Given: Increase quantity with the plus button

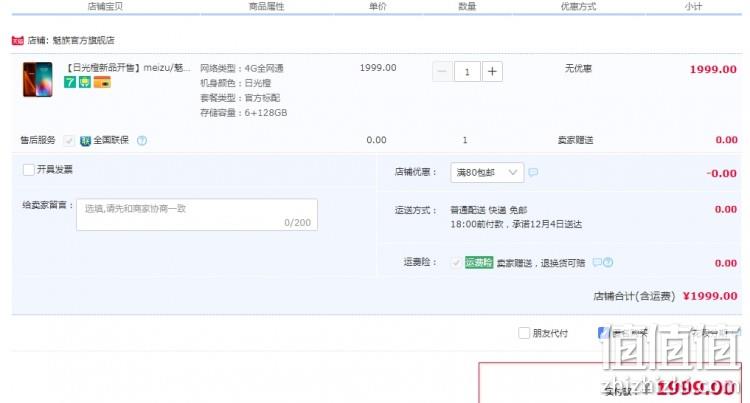Looking at the screenshot, I should tap(492, 72).
